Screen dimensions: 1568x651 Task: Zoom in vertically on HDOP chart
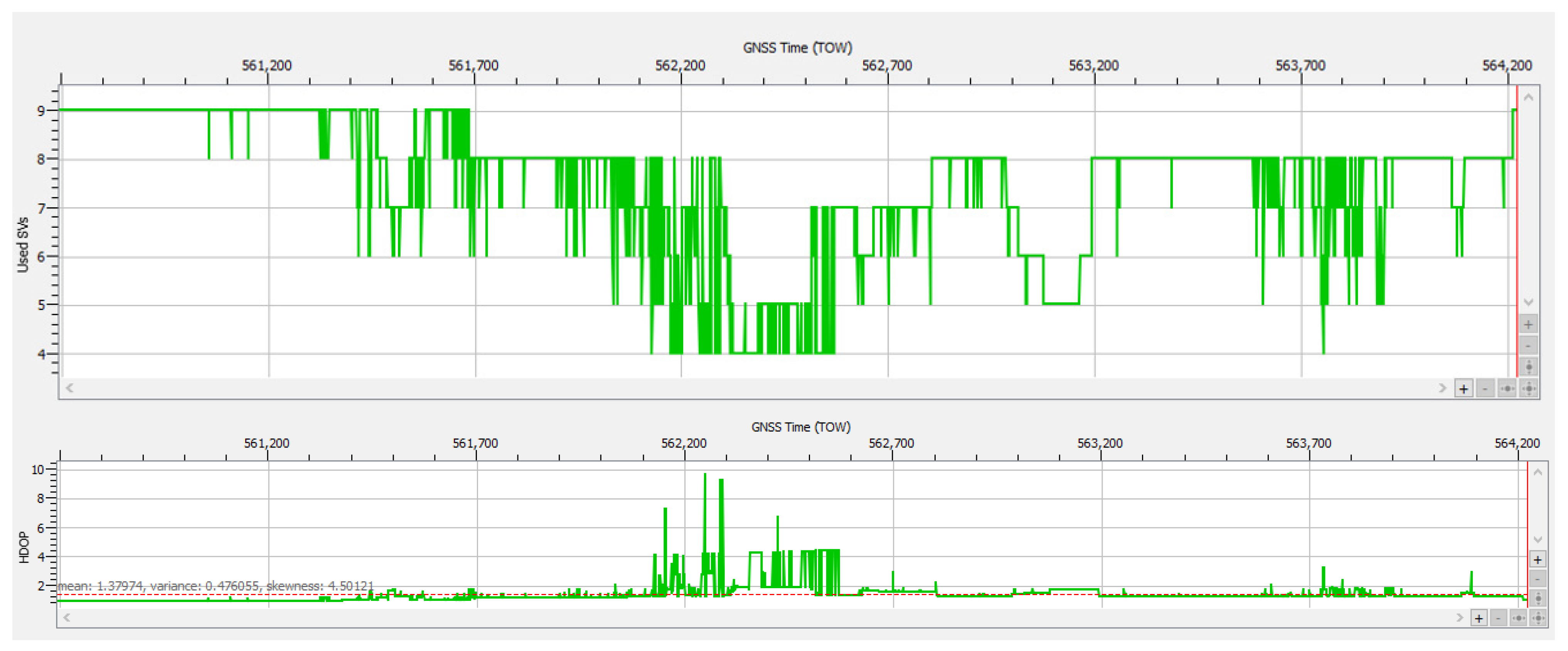[x=1538, y=560]
